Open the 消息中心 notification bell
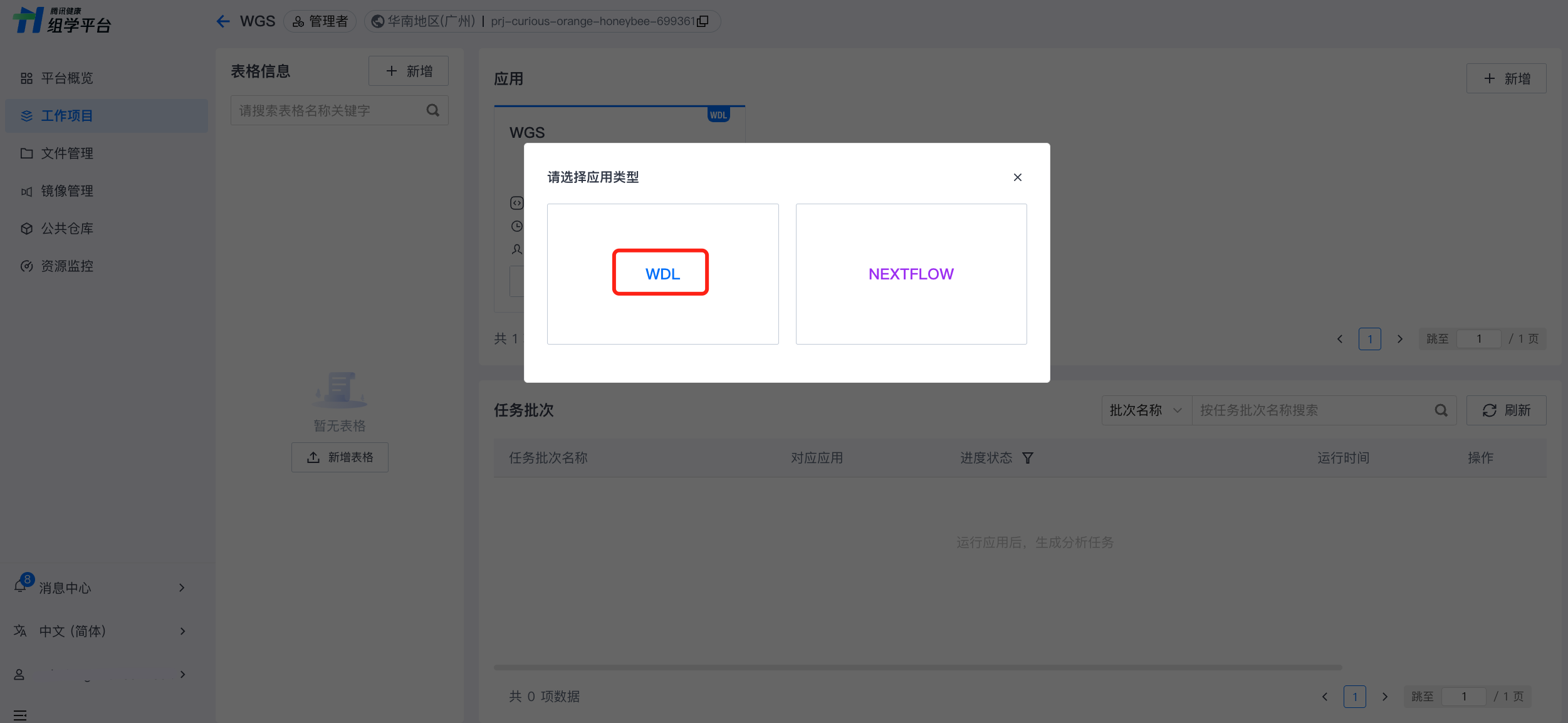 pyautogui.click(x=21, y=587)
